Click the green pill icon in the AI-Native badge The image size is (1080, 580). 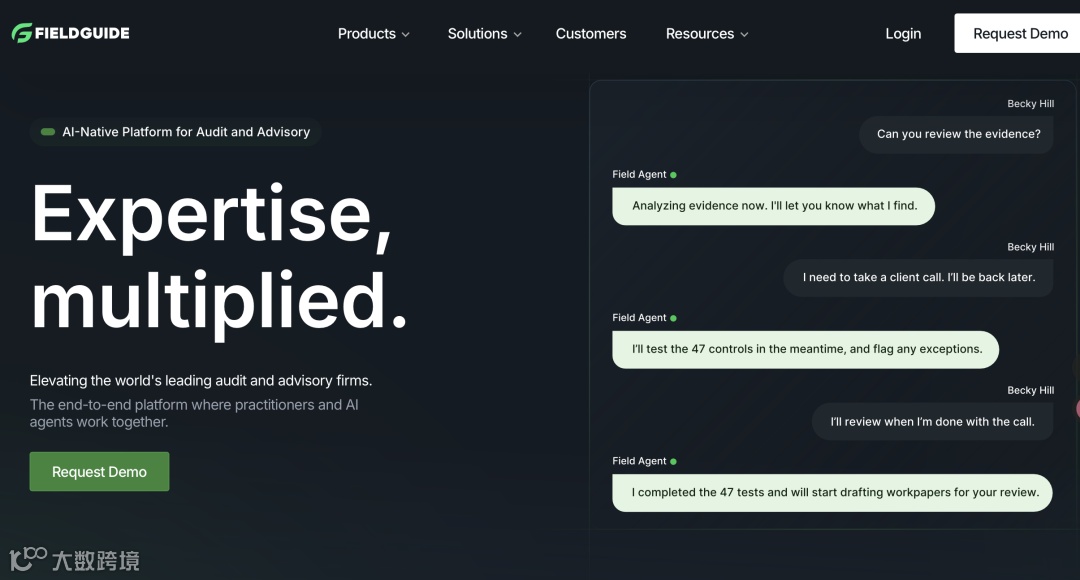48,132
